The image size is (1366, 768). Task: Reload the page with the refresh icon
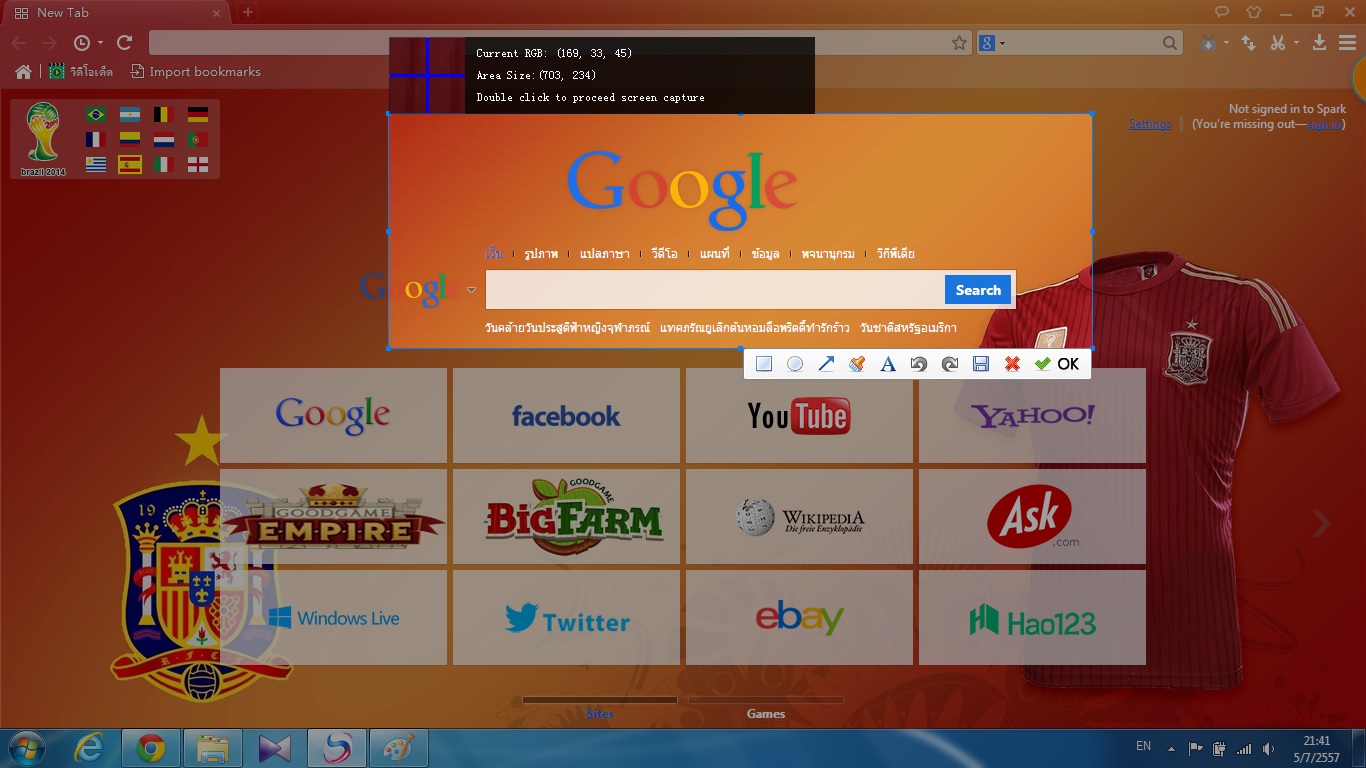point(125,42)
